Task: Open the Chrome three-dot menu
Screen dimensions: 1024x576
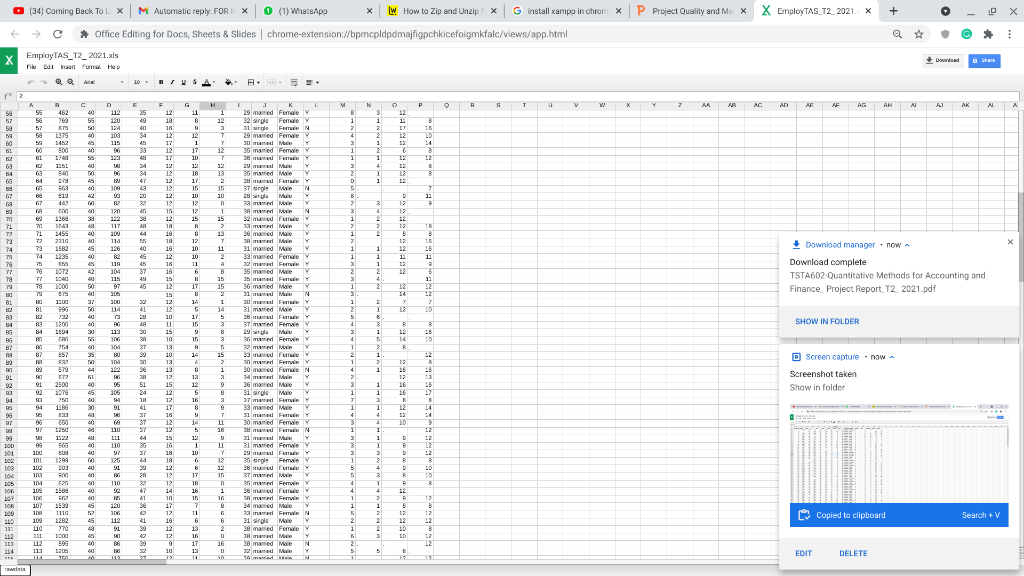Action: coord(1010,34)
